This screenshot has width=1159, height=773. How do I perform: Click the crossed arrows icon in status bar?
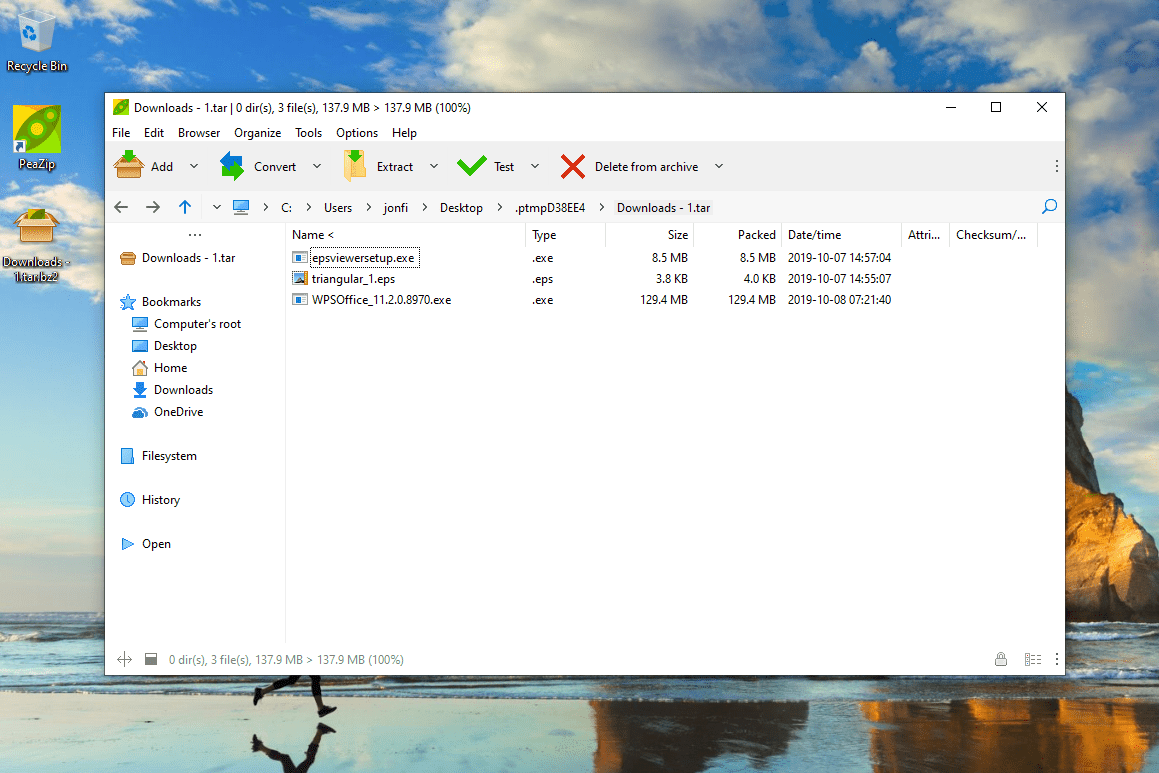(124, 659)
